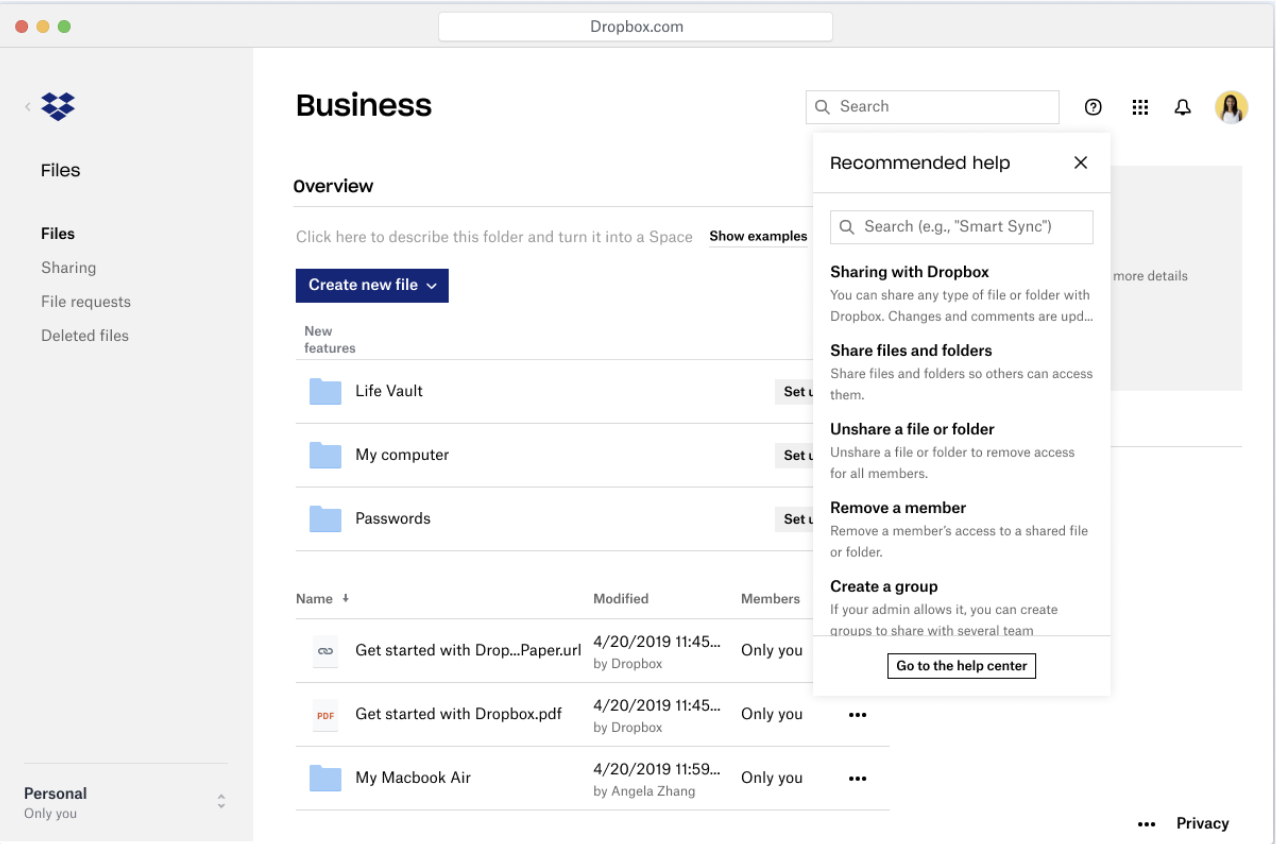Click the link file icon for Paper.url
This screenshot has width=1276, height=844.
click(325, 651)
